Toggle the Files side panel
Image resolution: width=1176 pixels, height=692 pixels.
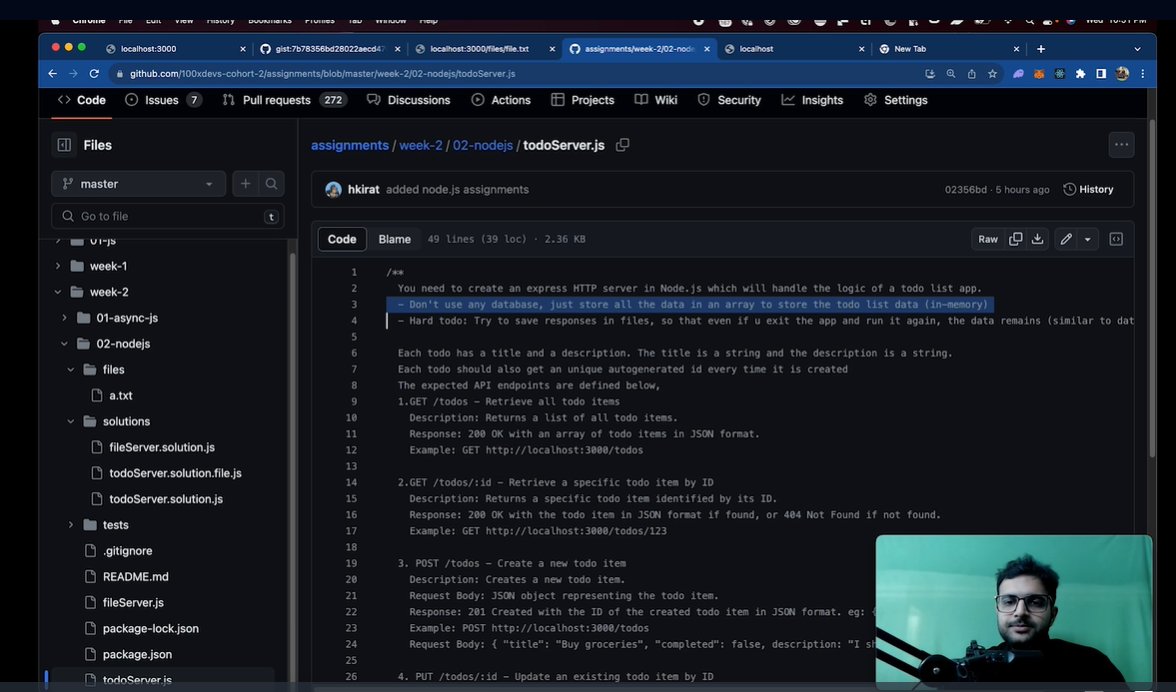[x=63, y=144]
